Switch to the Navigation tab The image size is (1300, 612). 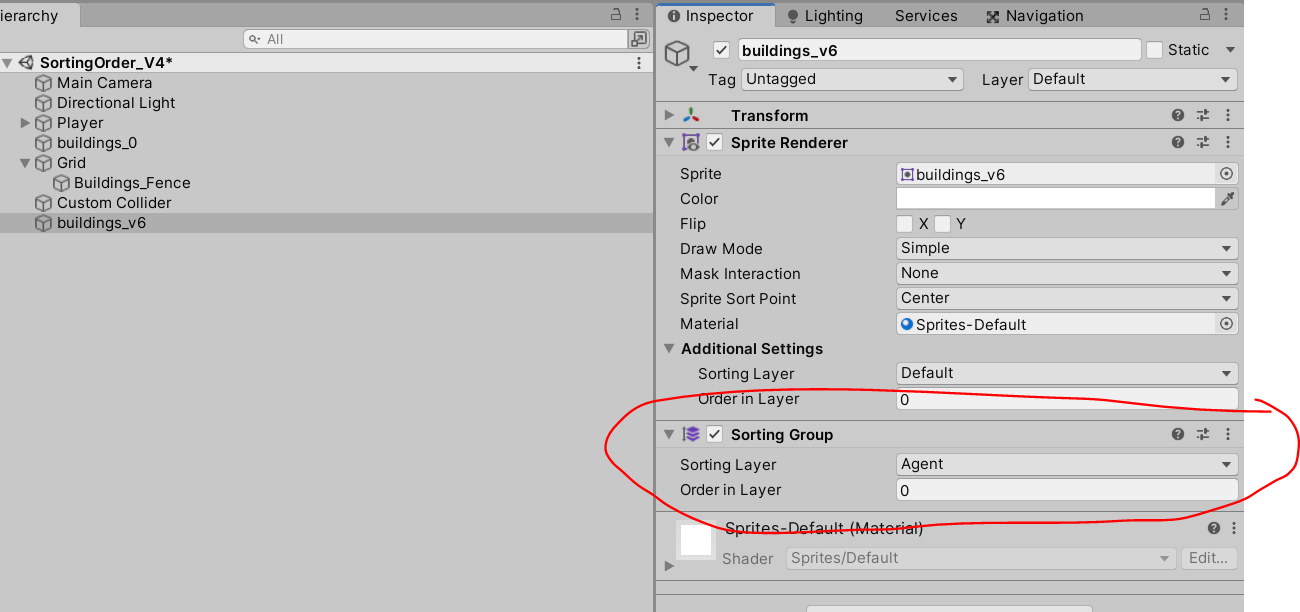click(1035, 16)
